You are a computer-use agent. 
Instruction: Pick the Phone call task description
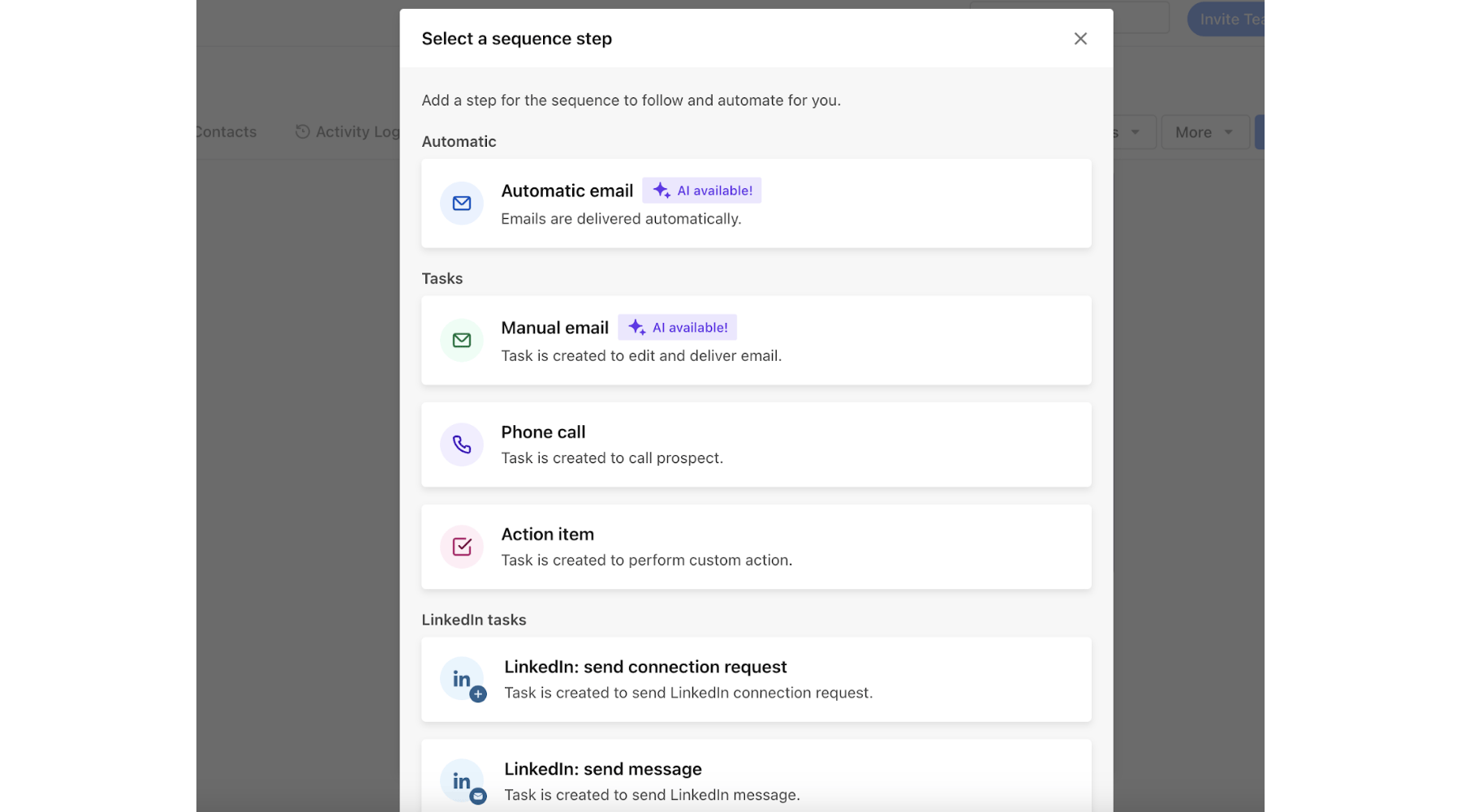click(x=611, y=458)
